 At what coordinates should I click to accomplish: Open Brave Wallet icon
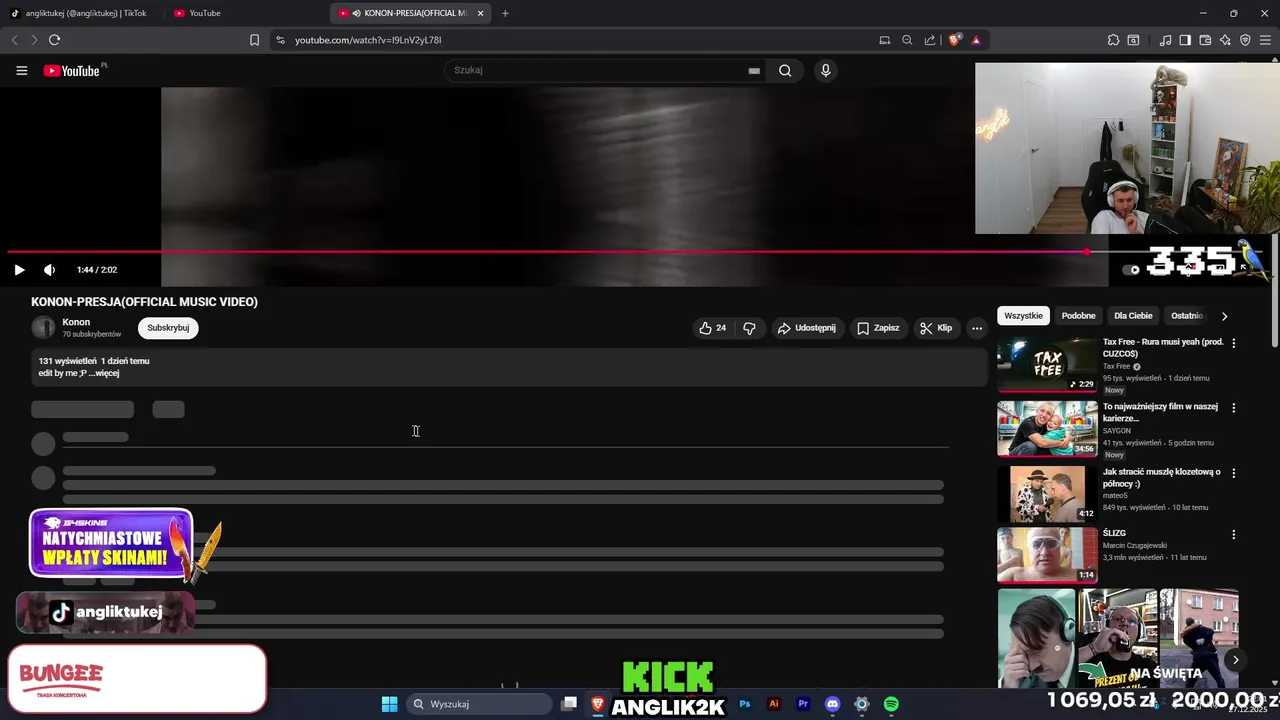point(1205,40)
